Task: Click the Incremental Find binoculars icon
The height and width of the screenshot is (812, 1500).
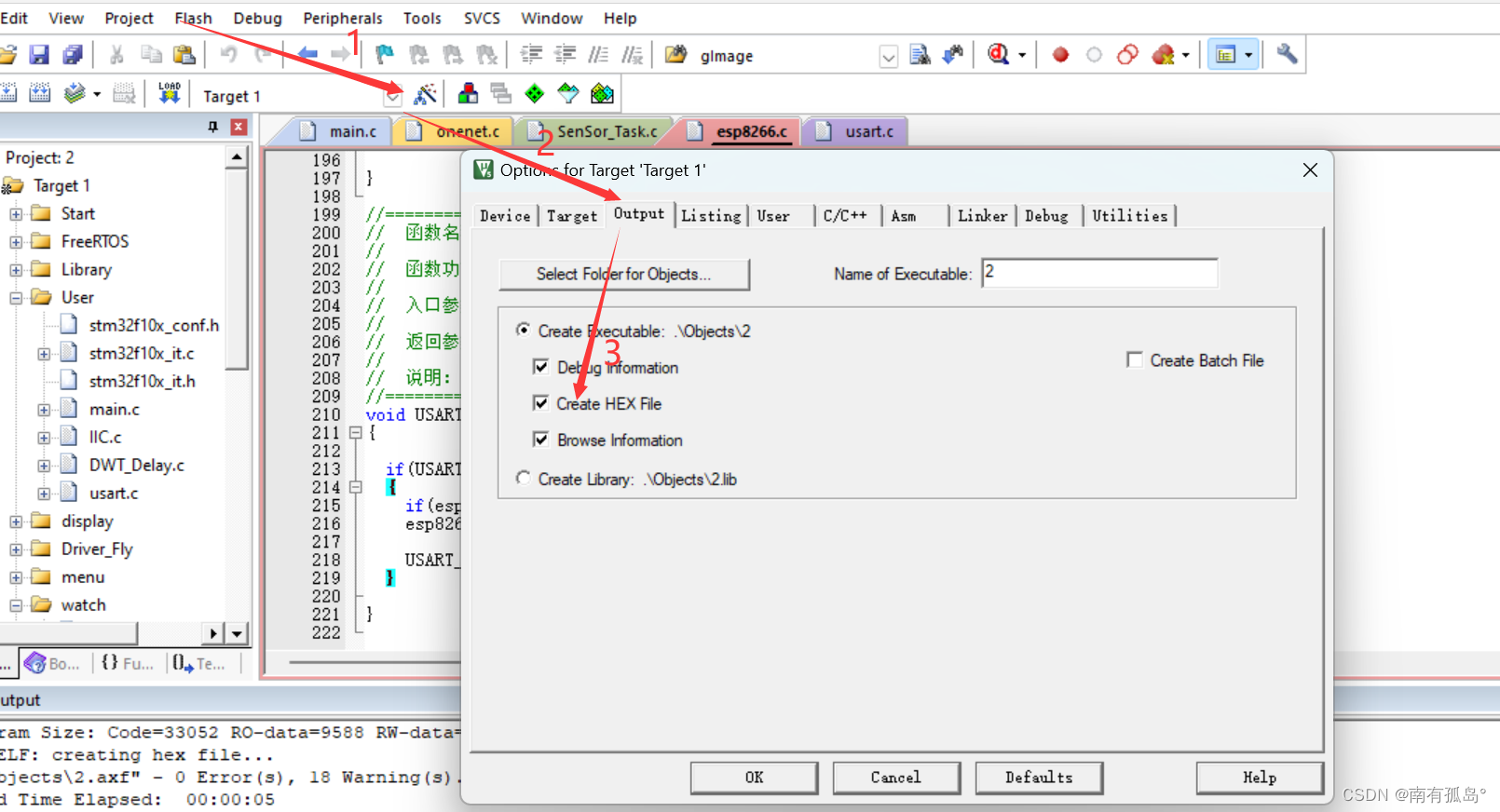Action: coord(952,55)
